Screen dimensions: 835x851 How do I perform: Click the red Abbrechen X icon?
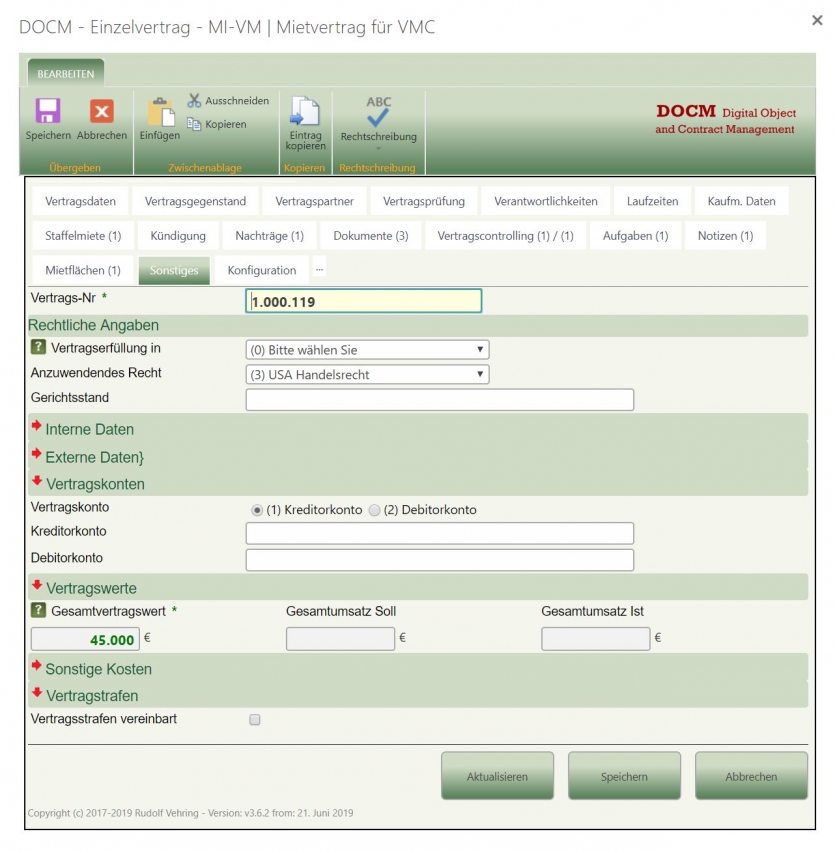click(x=102, y=111)
